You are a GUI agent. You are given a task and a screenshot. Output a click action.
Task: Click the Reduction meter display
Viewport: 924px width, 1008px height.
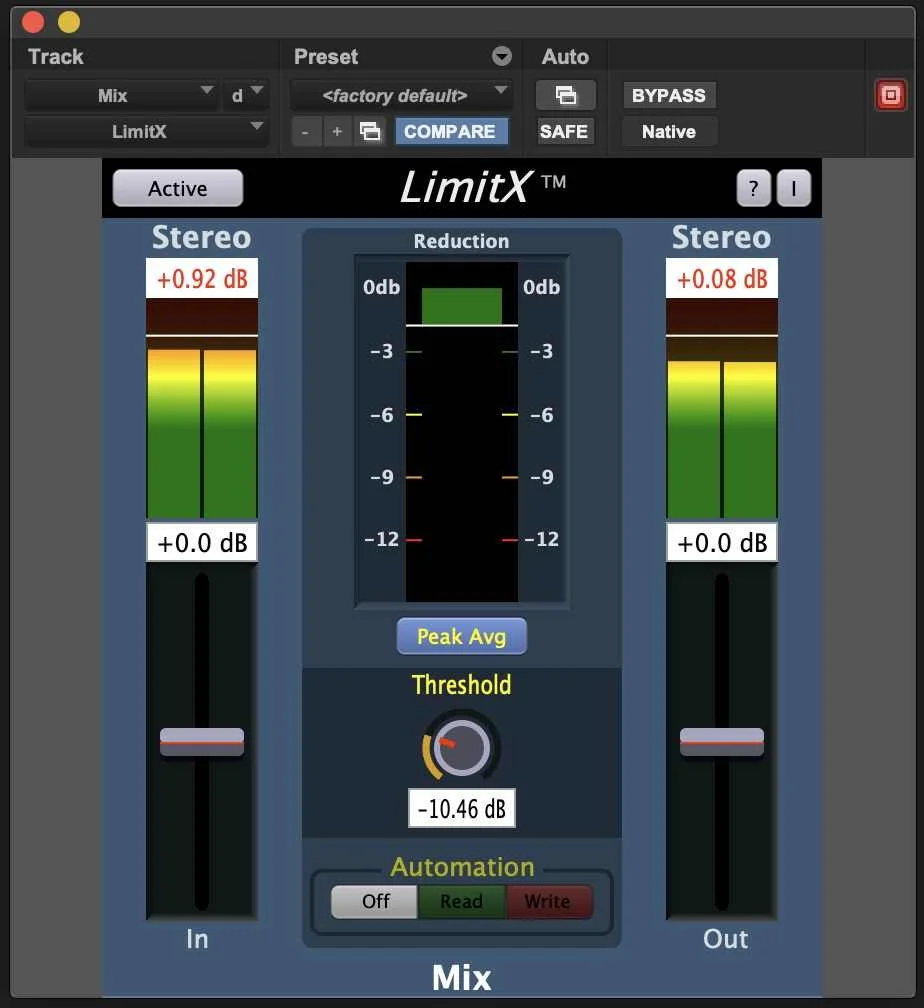[x=462, y=431]
